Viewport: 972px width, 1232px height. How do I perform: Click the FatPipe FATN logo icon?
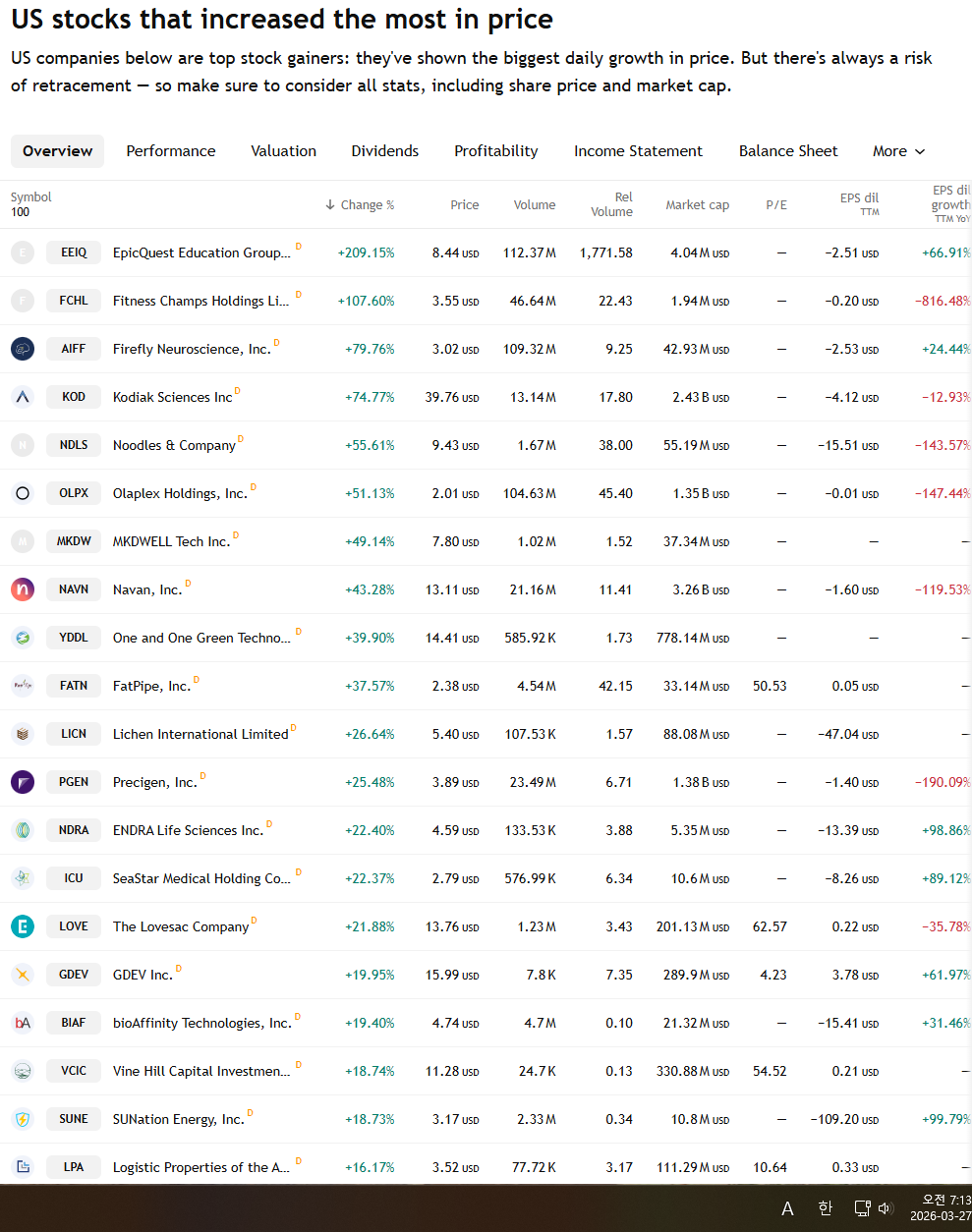[x=23, y=686]
